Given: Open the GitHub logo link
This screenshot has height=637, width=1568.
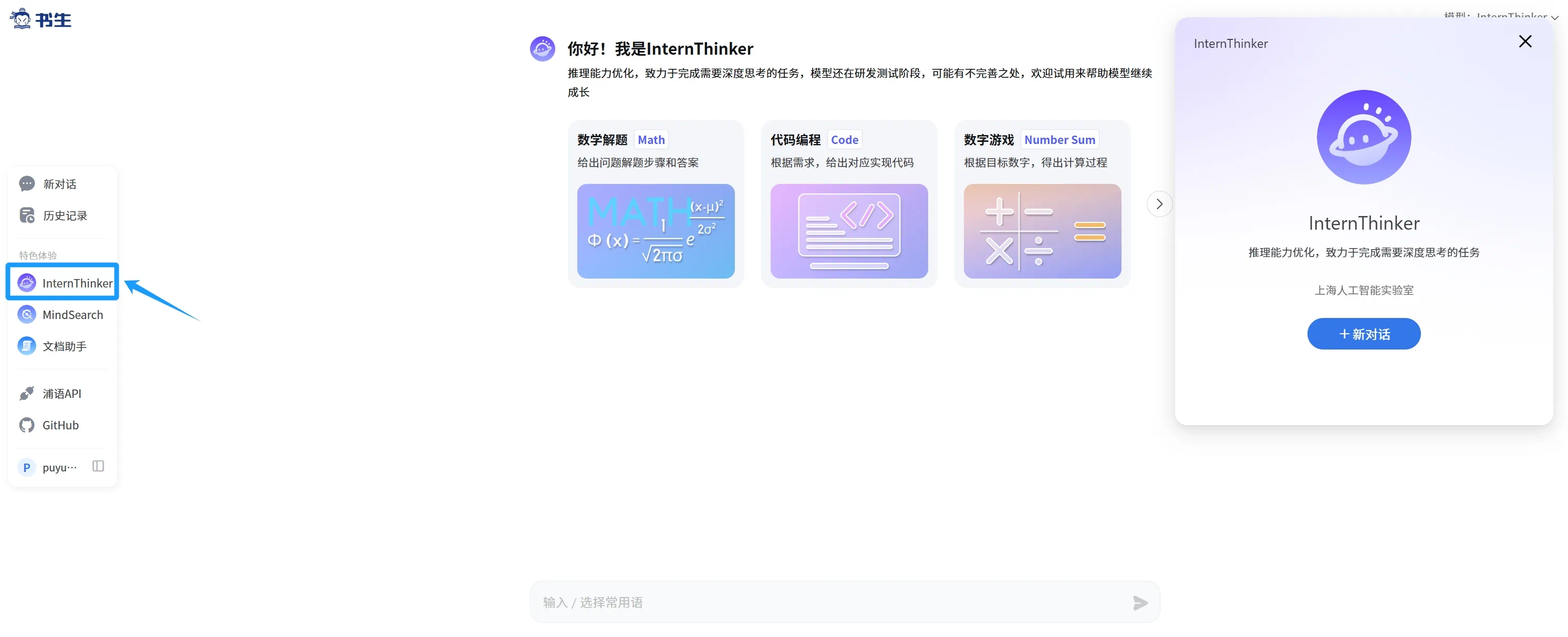Looking at the screenshot, I should (27, 425).
